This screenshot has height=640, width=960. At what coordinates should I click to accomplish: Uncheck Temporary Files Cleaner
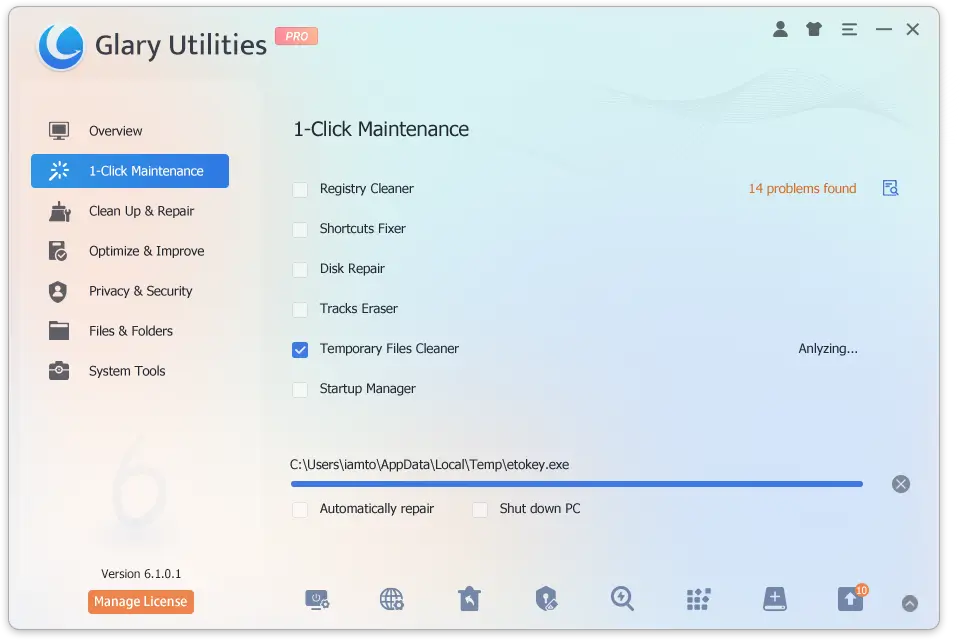point(300,349)
